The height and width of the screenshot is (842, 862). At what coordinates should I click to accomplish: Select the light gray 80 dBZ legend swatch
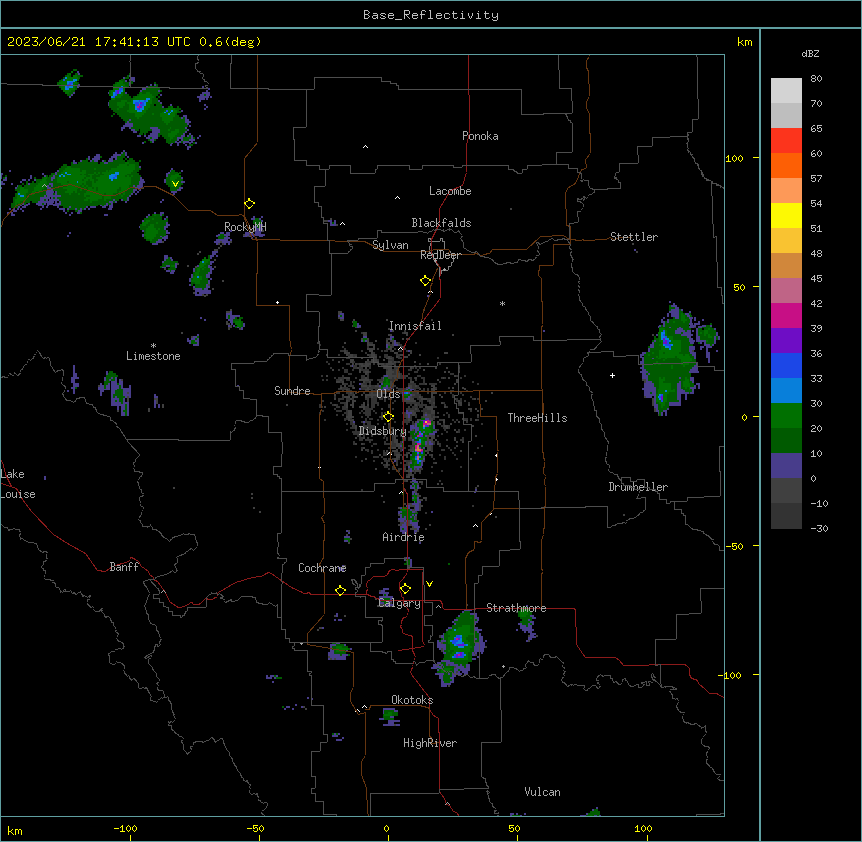(786, 90)
